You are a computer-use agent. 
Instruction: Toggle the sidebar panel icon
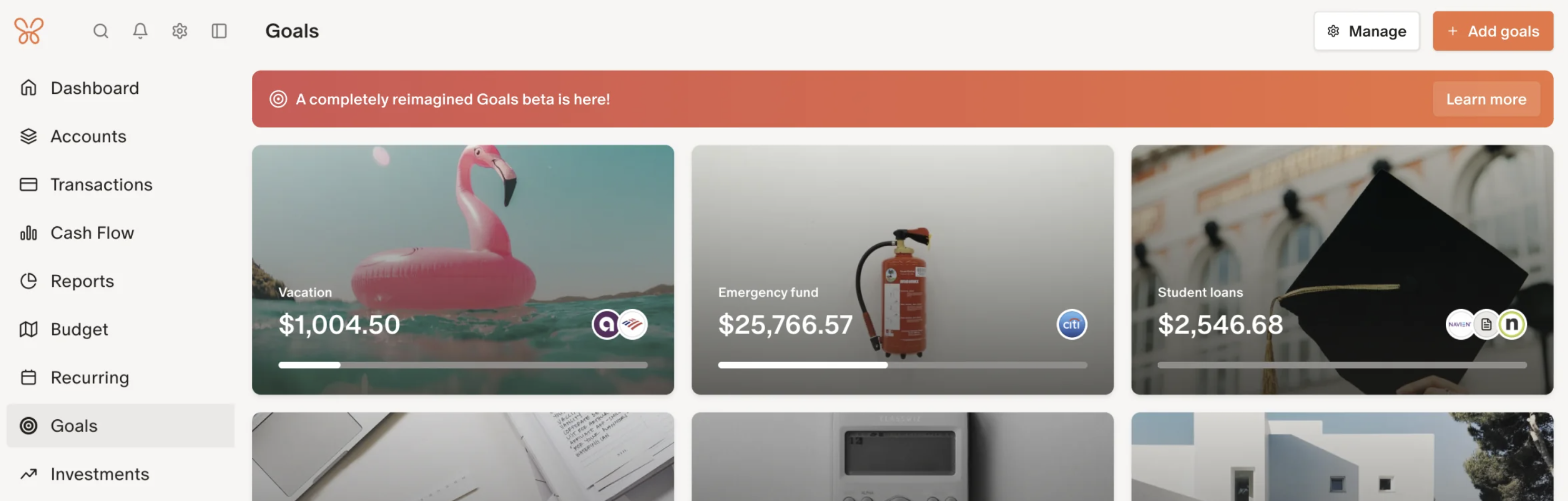219,31
